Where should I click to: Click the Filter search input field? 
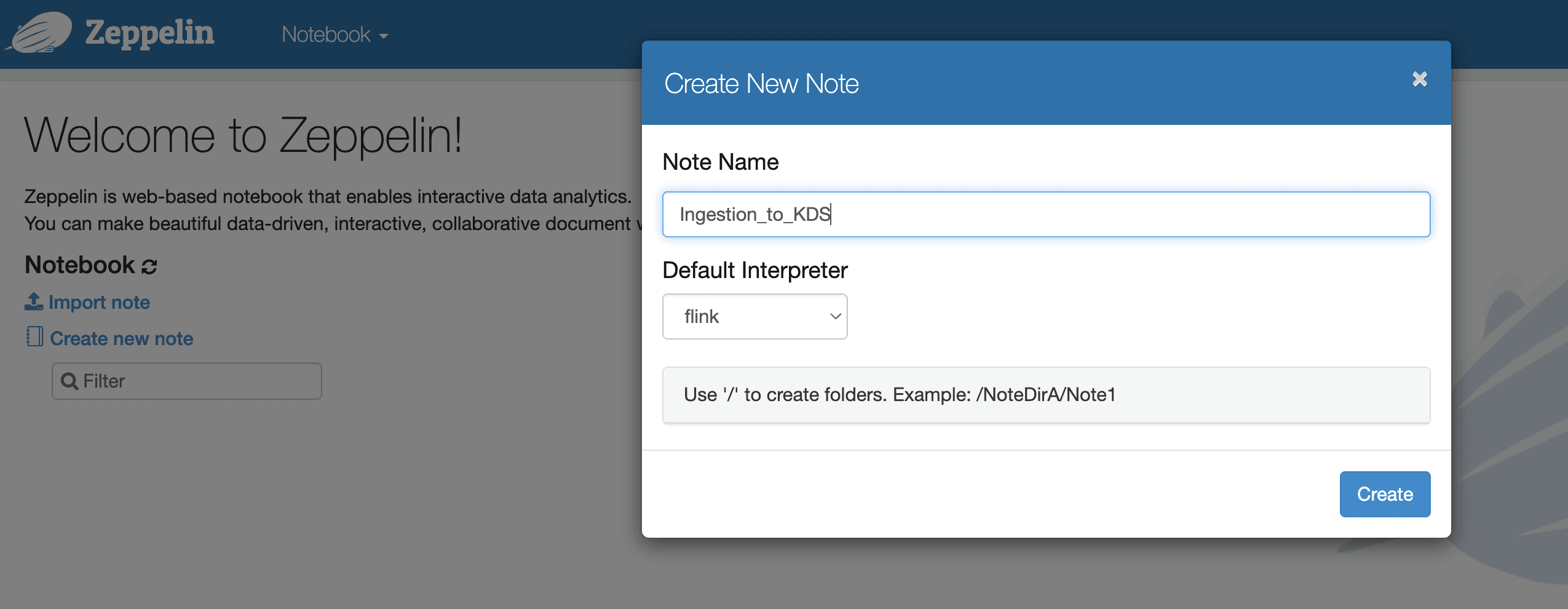pos(187,381)
